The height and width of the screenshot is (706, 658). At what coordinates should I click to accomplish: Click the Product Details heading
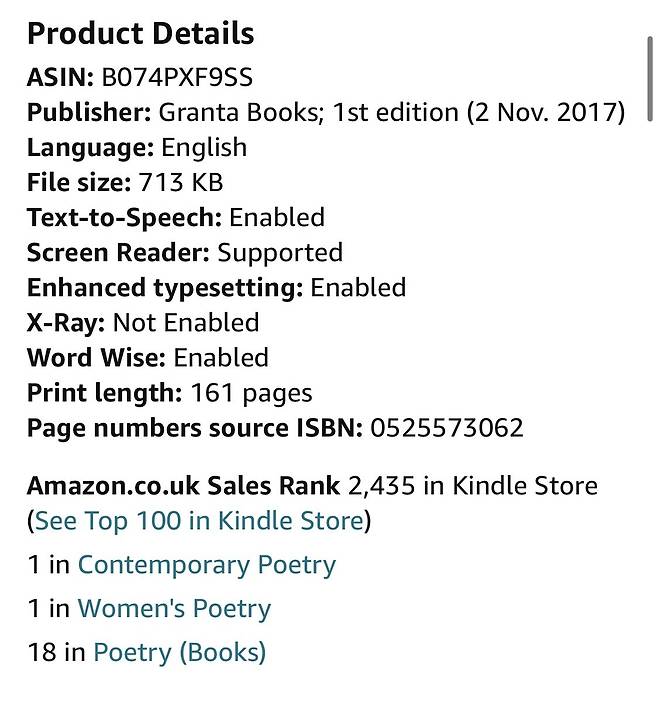click(140, 34)
